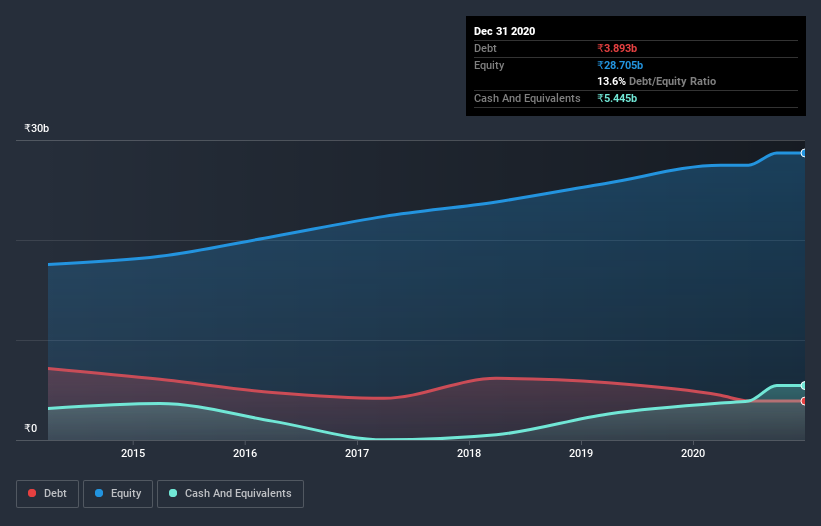Click the 13.6% Debt/Equity Ratio text
The image size is (821, 526).
657,81
